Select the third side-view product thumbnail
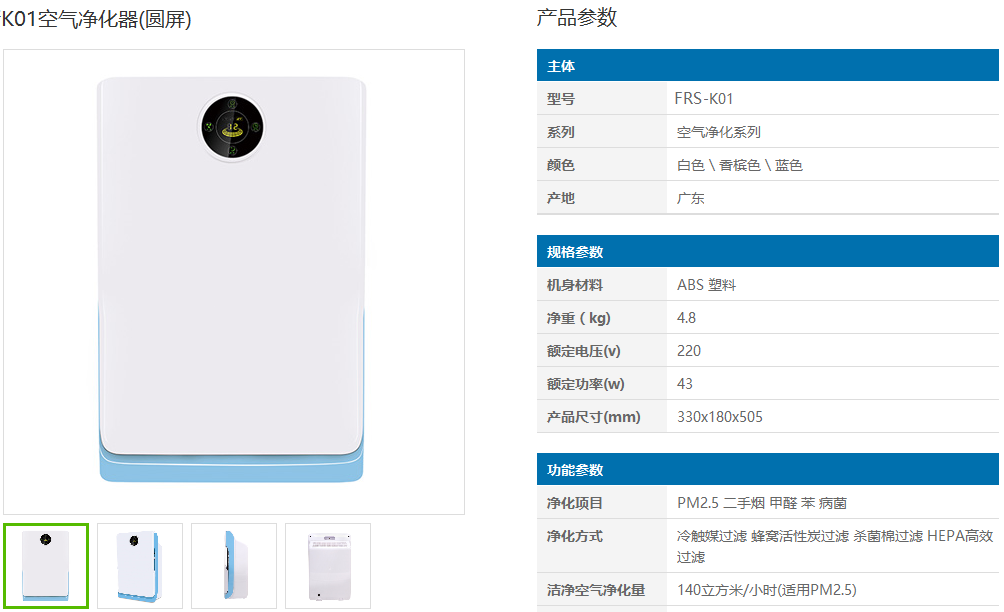The height and width of the screenshot is (612, 1004). (234, 566)
